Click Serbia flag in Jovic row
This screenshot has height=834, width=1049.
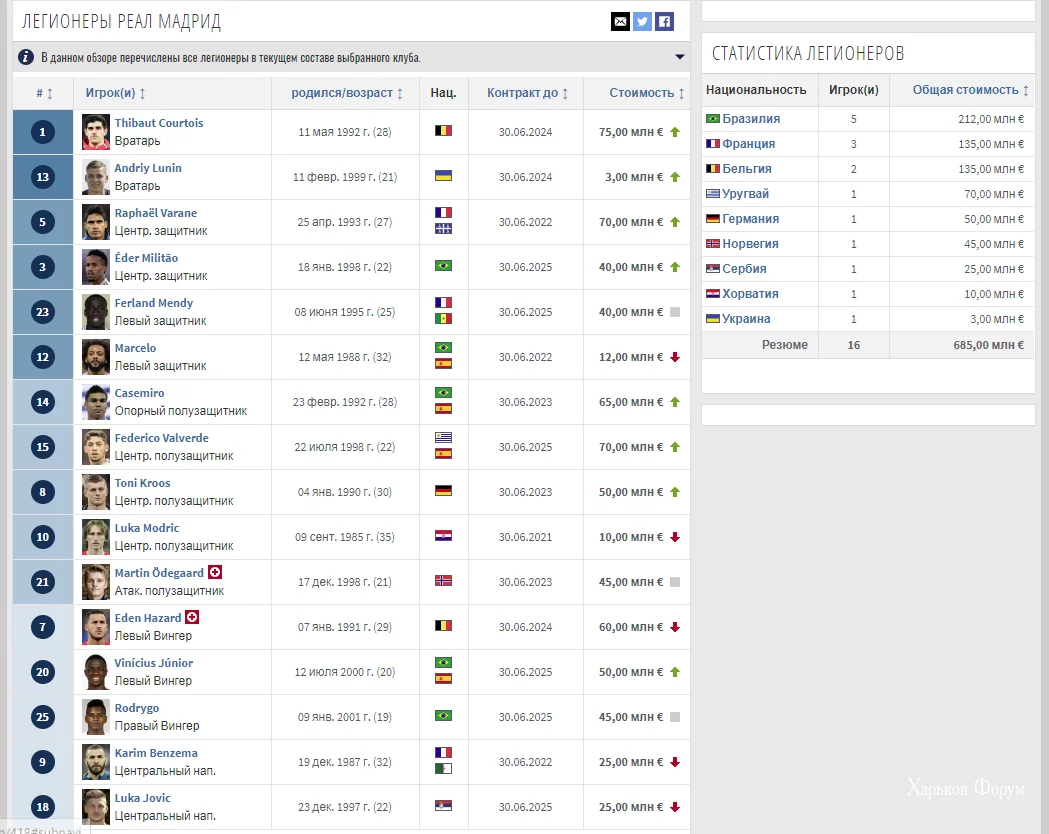443,805
